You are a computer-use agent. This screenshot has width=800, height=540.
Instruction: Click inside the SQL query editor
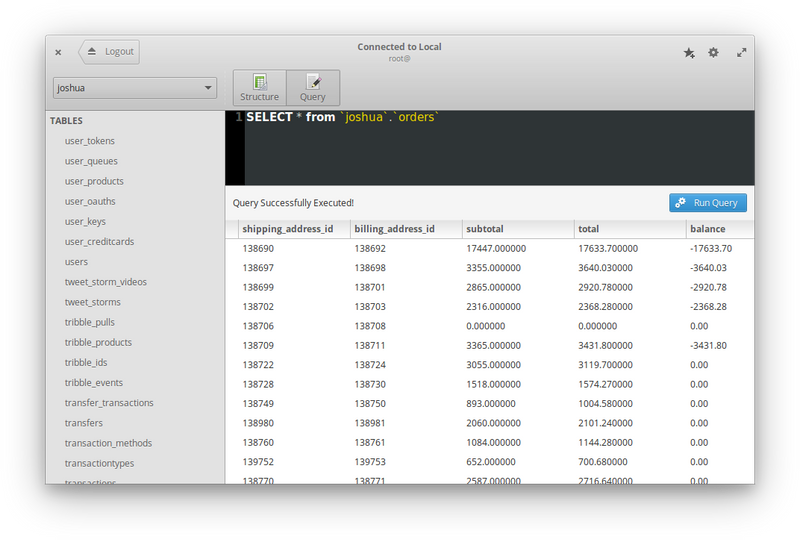(x=499, y=148)
